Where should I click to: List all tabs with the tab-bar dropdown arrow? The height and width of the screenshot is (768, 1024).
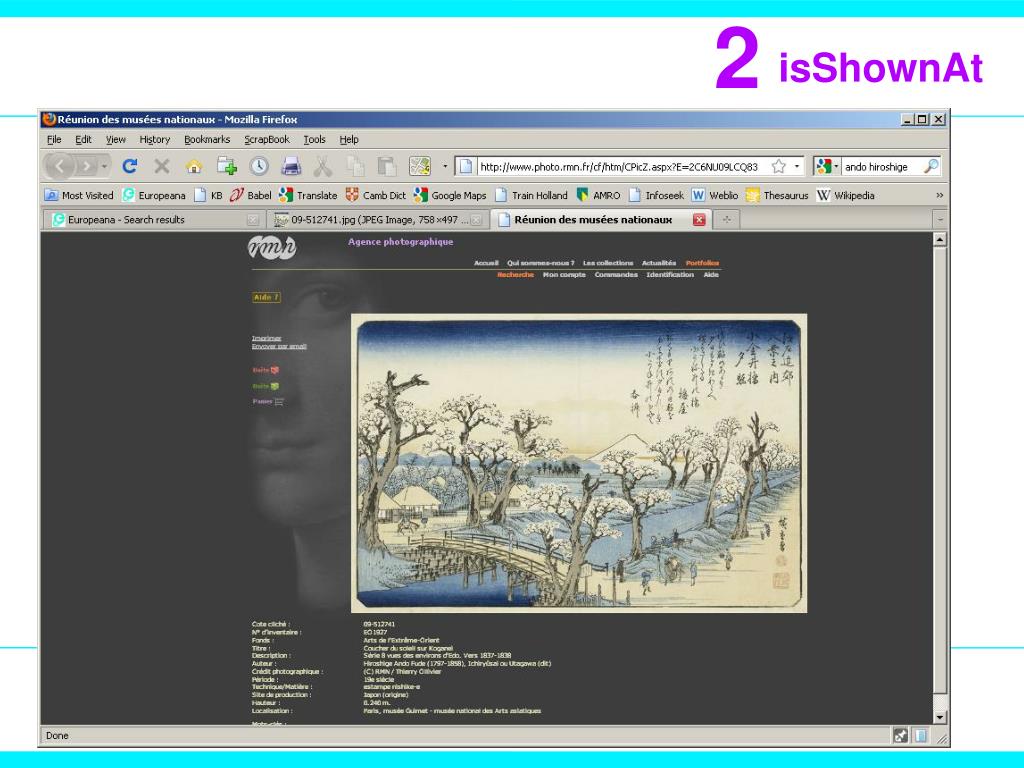point(940,220)
